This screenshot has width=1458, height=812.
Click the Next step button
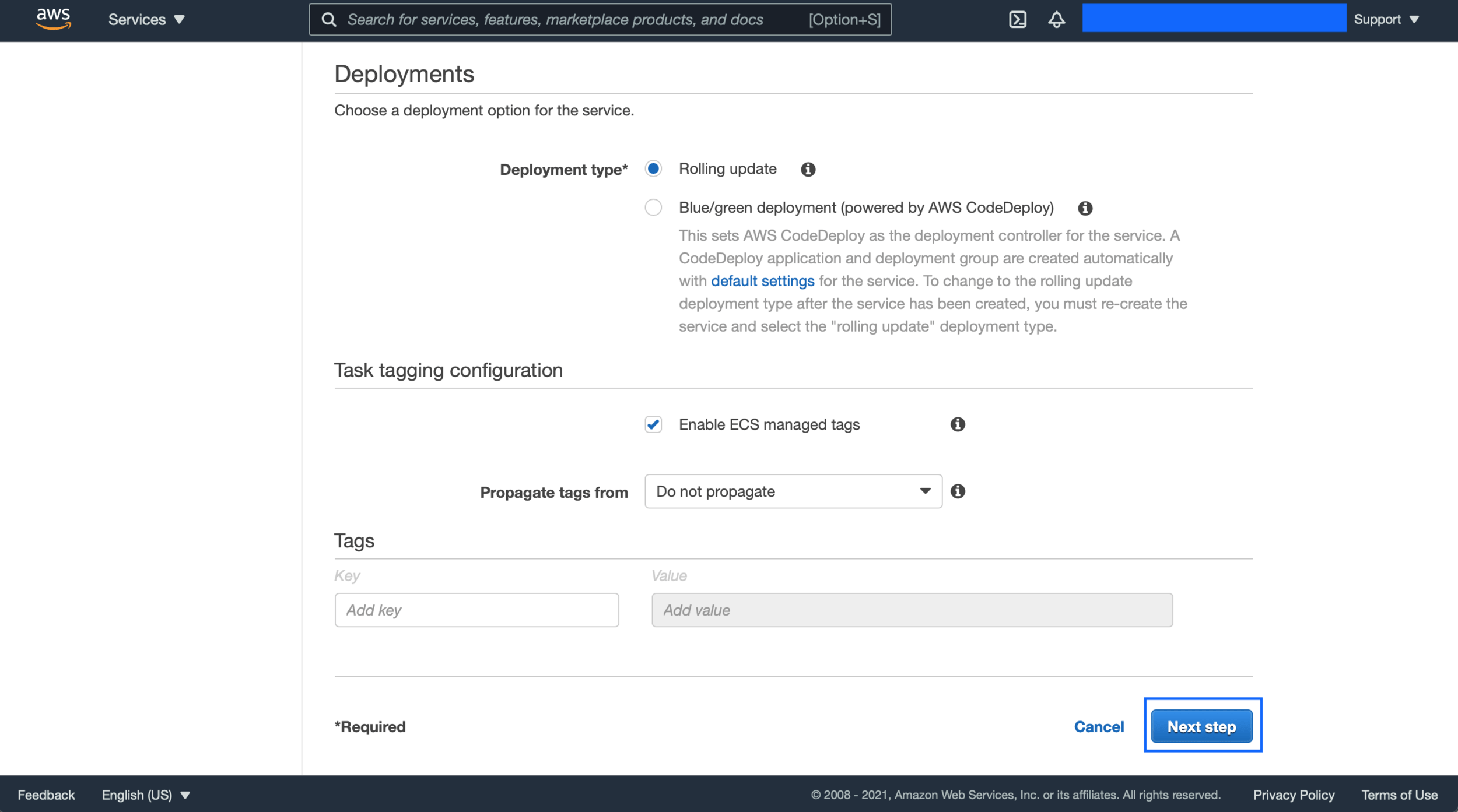pos(1201,726)
